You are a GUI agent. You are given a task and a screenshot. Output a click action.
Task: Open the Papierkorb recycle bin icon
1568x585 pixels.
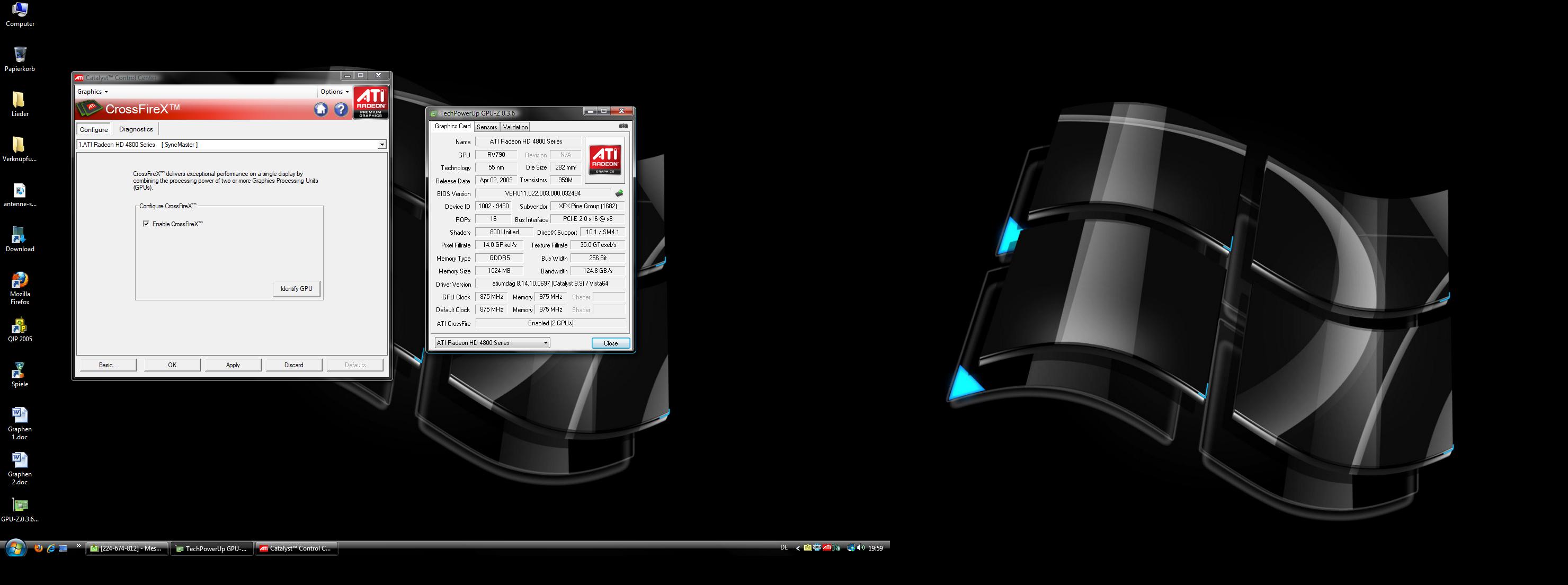20,54
